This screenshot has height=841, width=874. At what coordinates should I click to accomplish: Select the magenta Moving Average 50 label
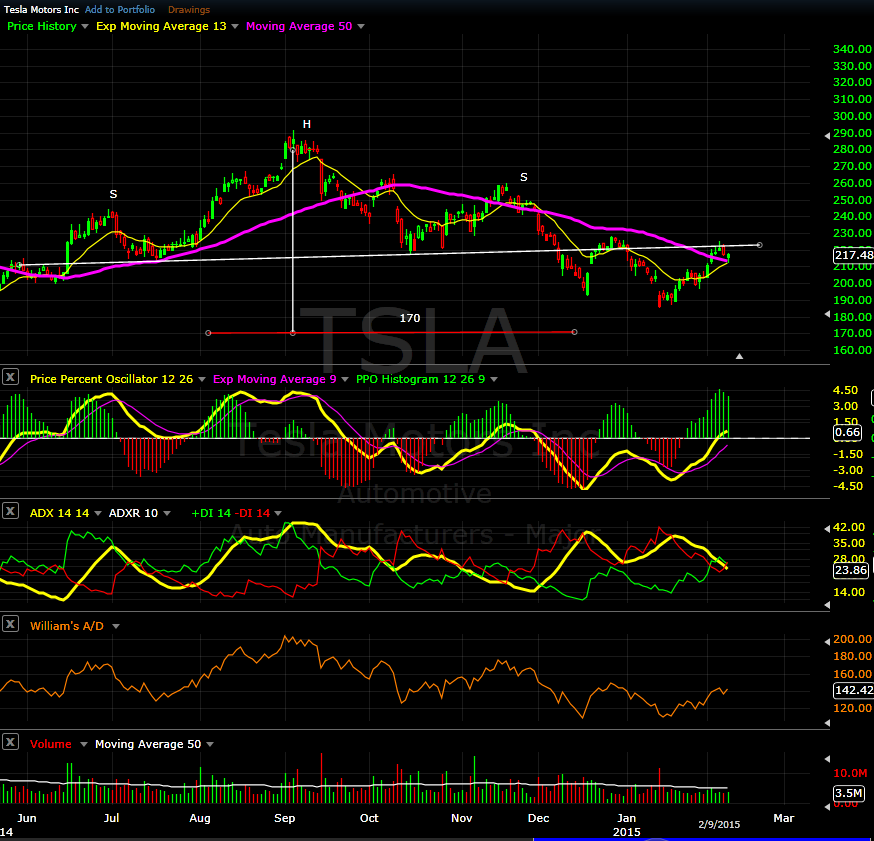pos(299,26)
